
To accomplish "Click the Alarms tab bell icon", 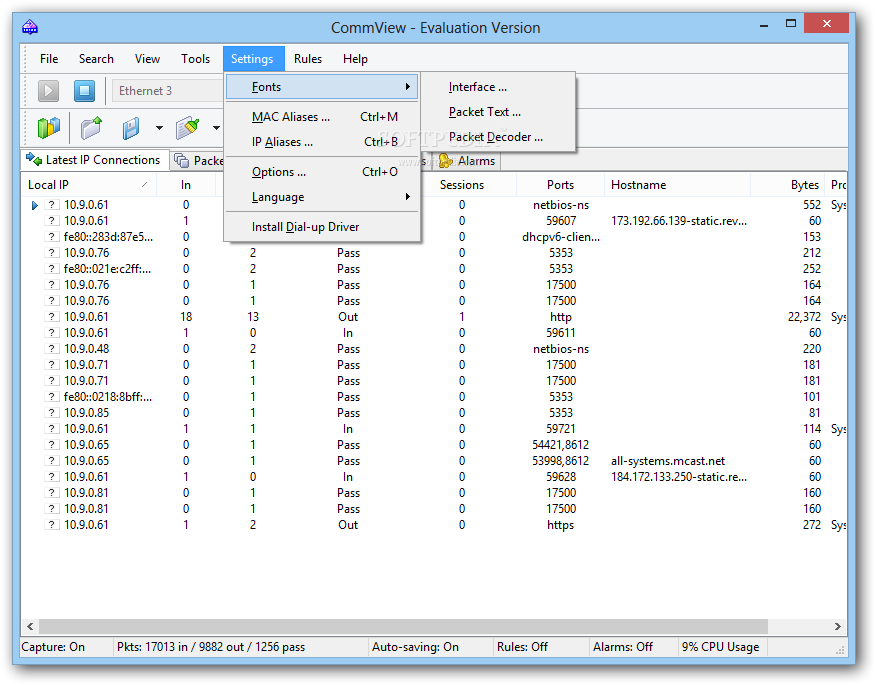I will (446, 161).
